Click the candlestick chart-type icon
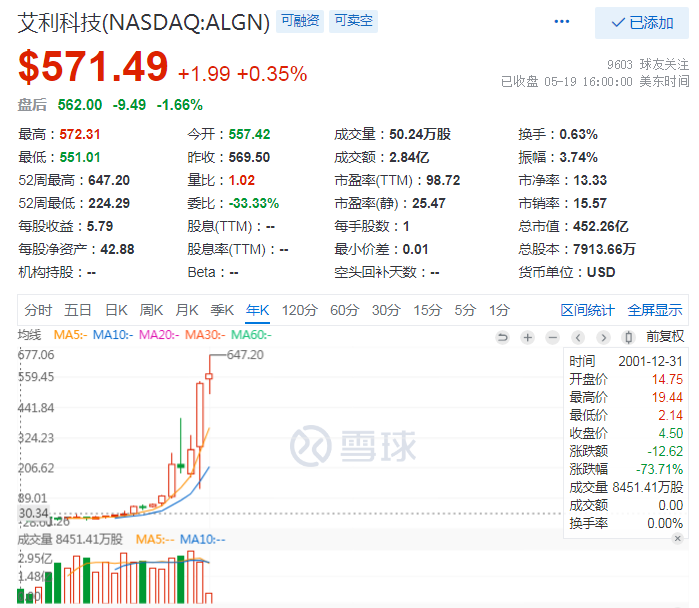 tap(628, 337)
